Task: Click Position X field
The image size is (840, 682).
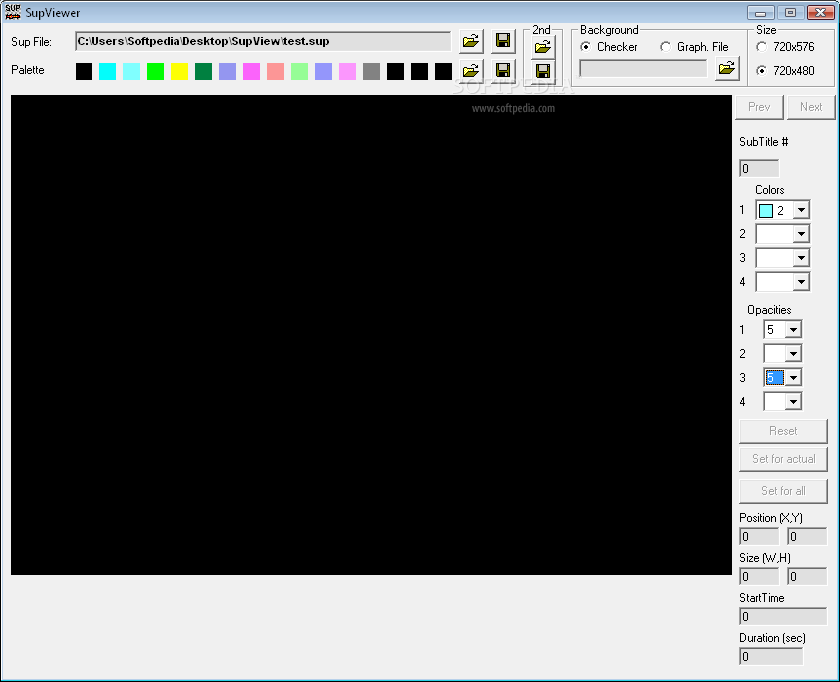Action: point(759,537)
